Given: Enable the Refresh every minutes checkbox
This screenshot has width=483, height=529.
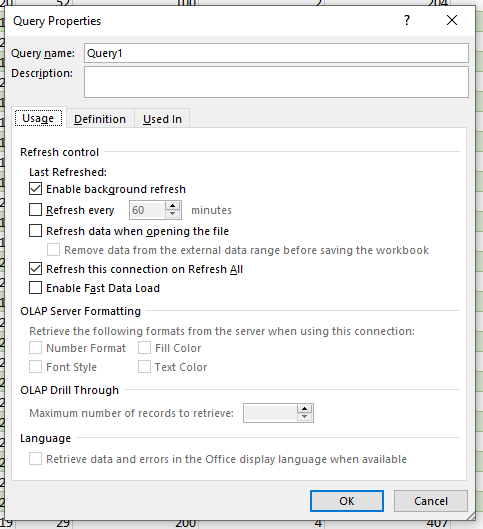Looking at the screenshot, I should coord(35,210).
